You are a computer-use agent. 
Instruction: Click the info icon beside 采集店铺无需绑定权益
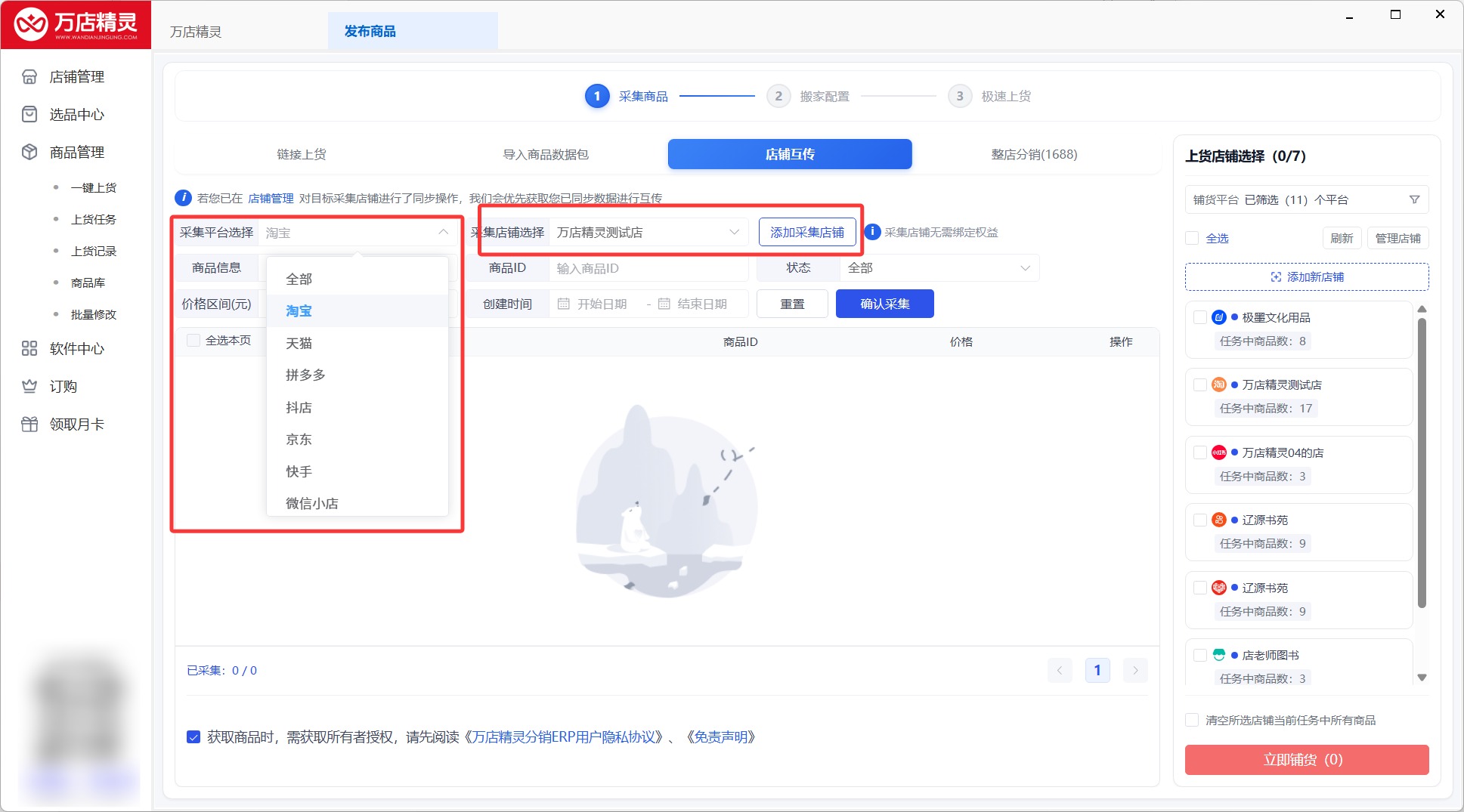(872, 232)
